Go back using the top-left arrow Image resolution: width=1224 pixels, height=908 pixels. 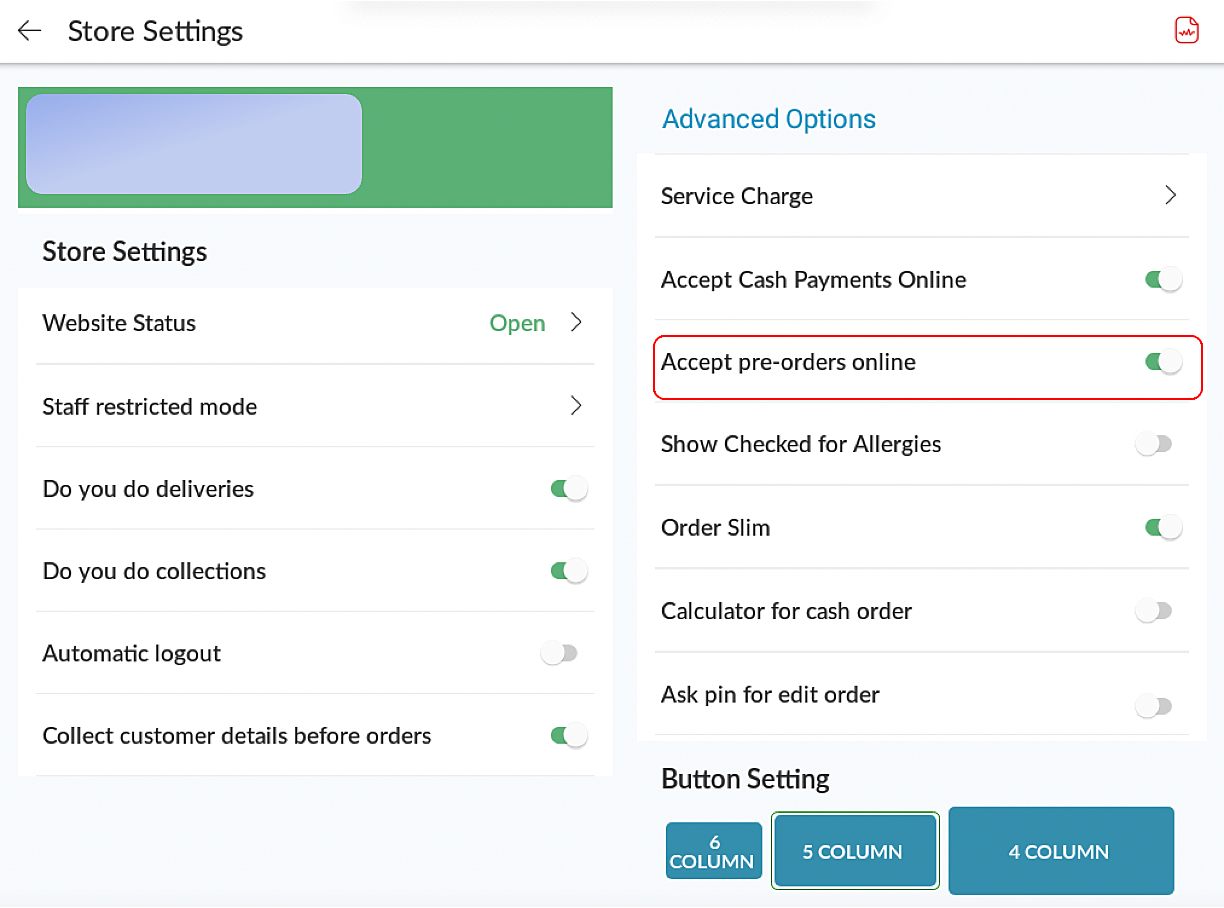(x=30, y=31)
